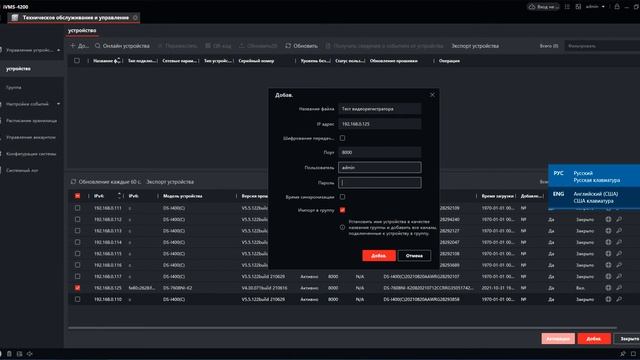
Task: Click the 'Пароль' password input field
Action: (x=380, y=182)
